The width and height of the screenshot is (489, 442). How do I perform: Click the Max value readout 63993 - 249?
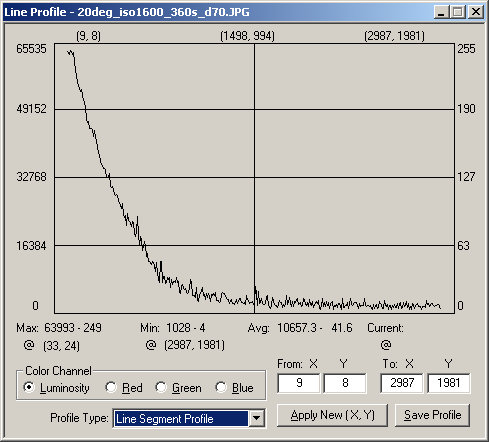(73, 328)
